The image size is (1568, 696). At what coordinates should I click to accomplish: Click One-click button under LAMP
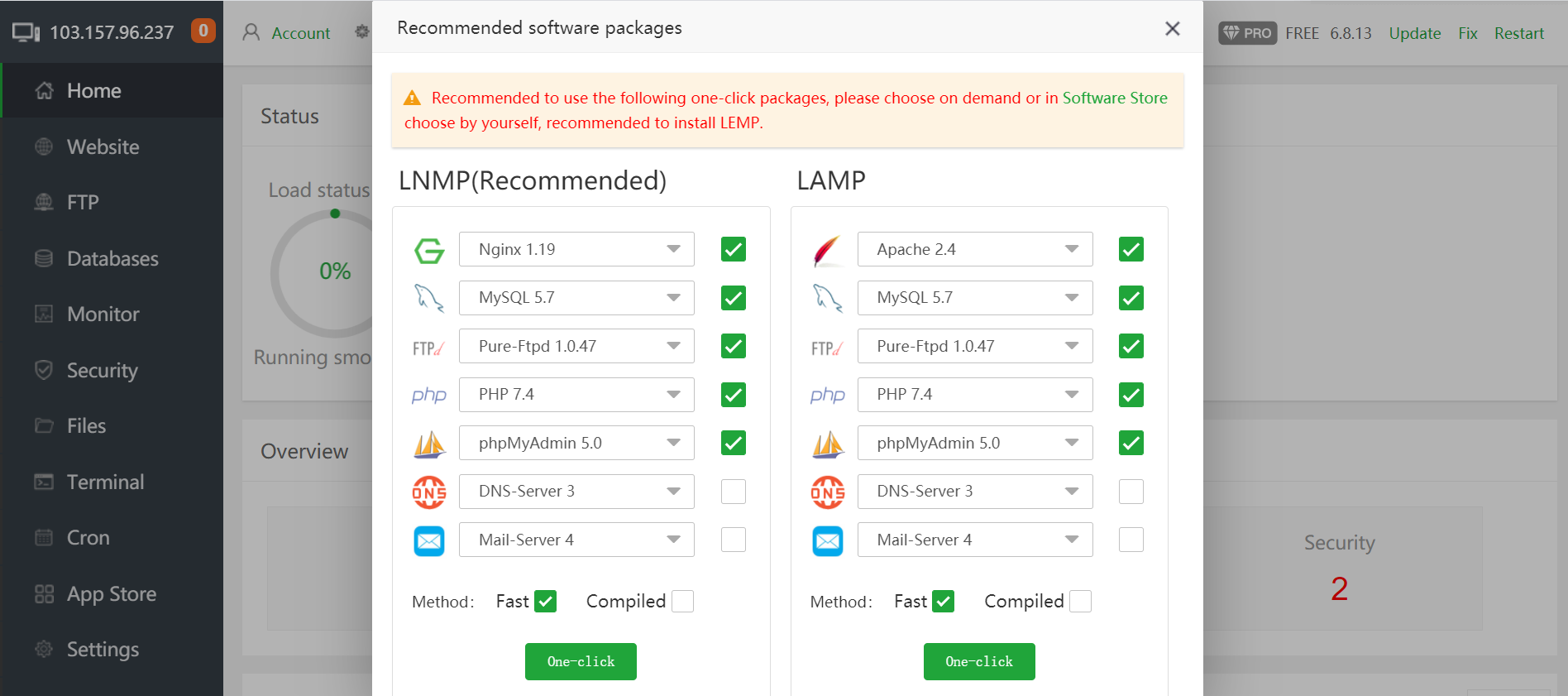click(979, 661)
